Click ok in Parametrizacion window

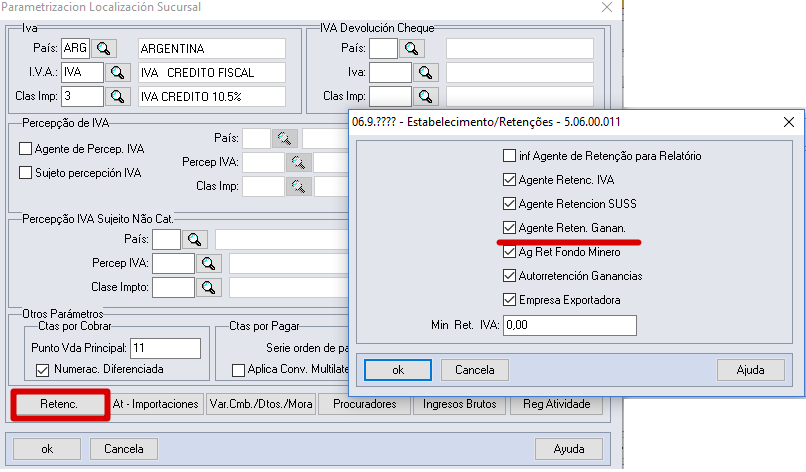[x=47, y=449]
